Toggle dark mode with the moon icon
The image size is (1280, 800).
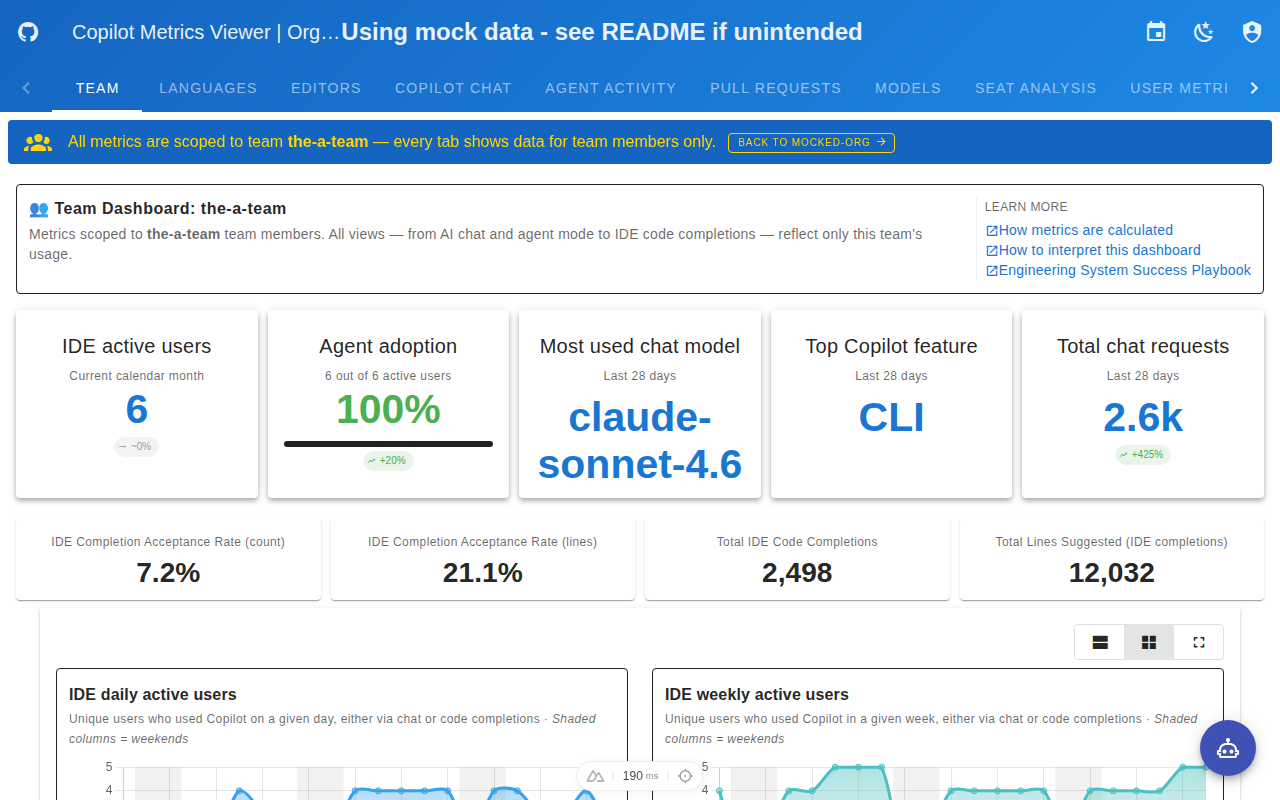(1204, 32)
